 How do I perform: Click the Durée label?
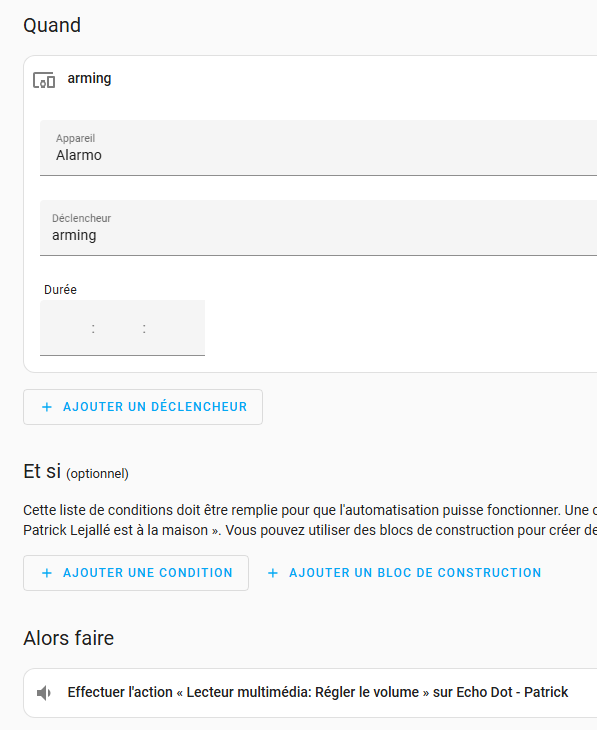point(61,290)
